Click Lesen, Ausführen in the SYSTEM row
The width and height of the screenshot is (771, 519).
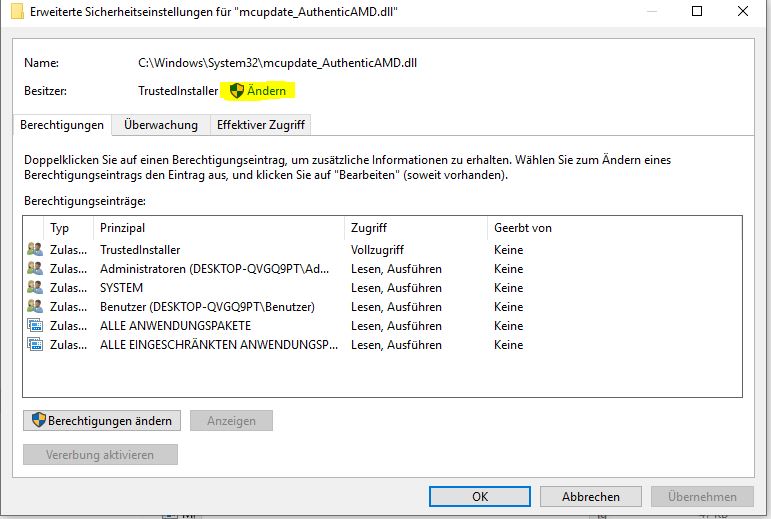click(x=396, y=288)
